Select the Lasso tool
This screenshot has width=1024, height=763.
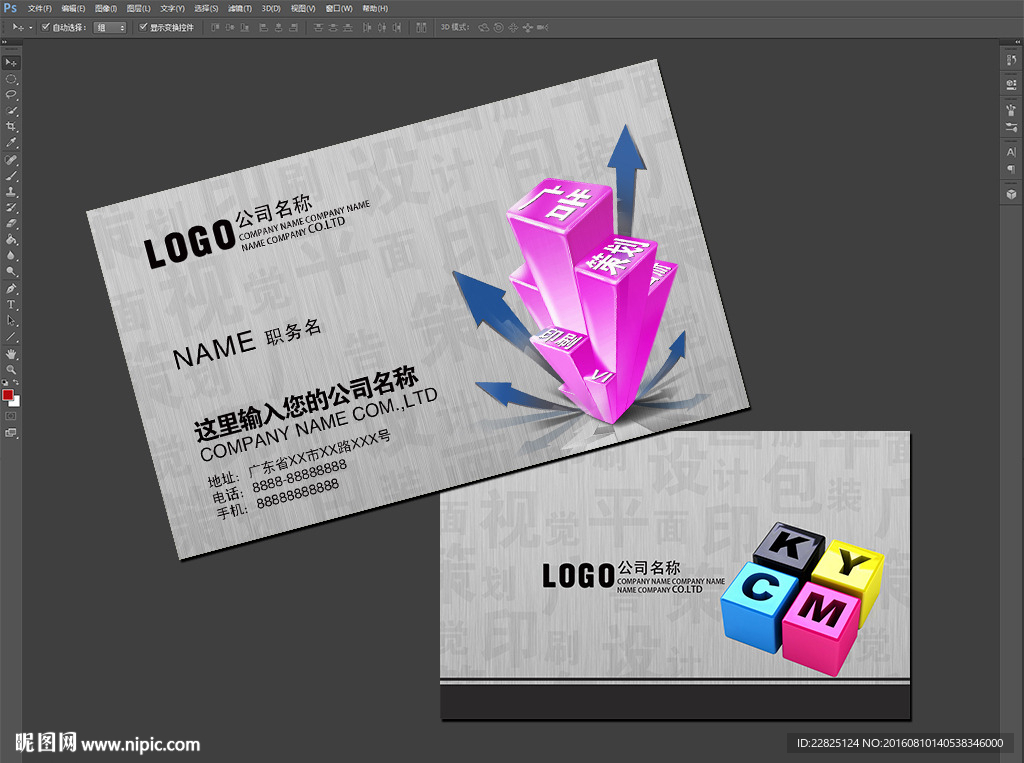pyautogui.click(x=11, y=95)
